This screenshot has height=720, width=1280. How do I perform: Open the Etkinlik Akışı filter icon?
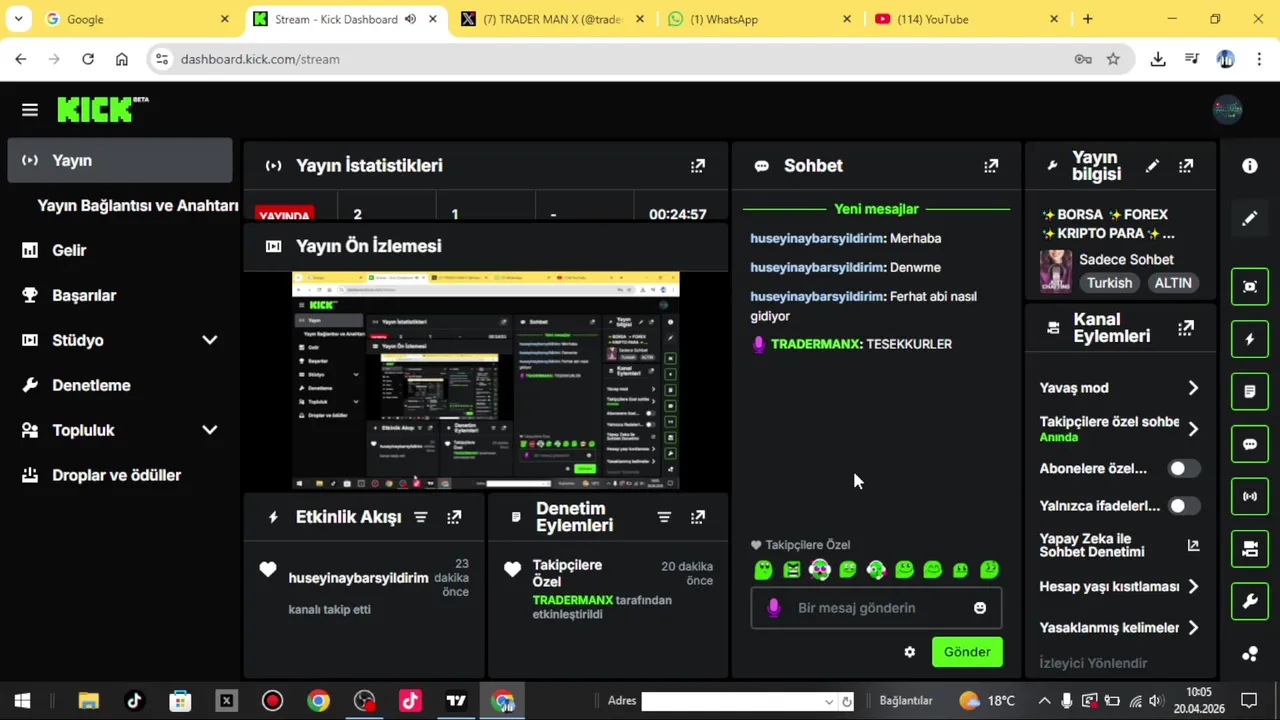point(421,517)
